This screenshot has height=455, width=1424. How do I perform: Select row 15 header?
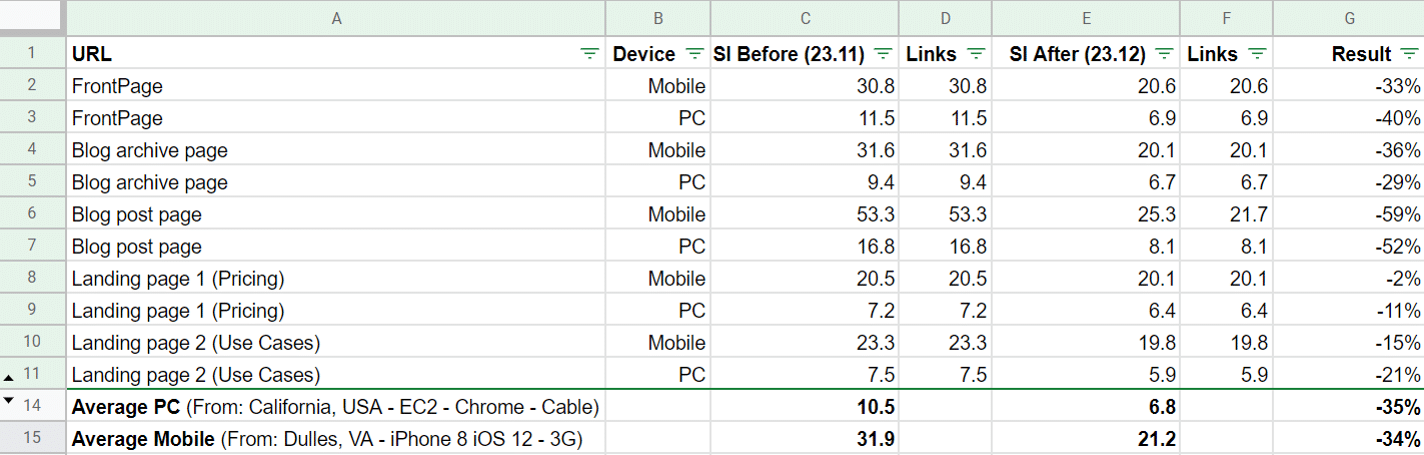pyautogui.click(x=32, y=439)
